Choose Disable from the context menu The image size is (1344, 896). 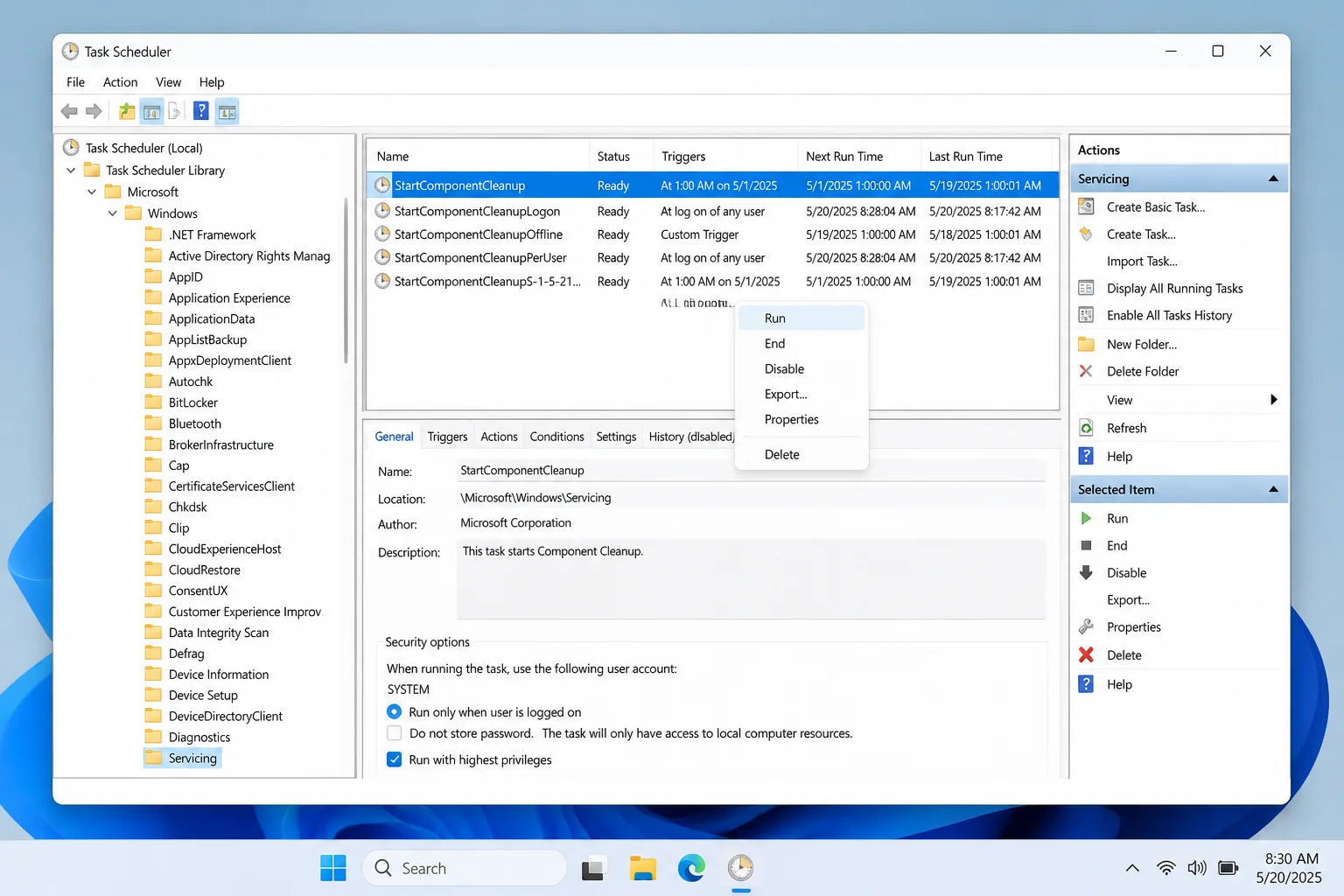801,369
